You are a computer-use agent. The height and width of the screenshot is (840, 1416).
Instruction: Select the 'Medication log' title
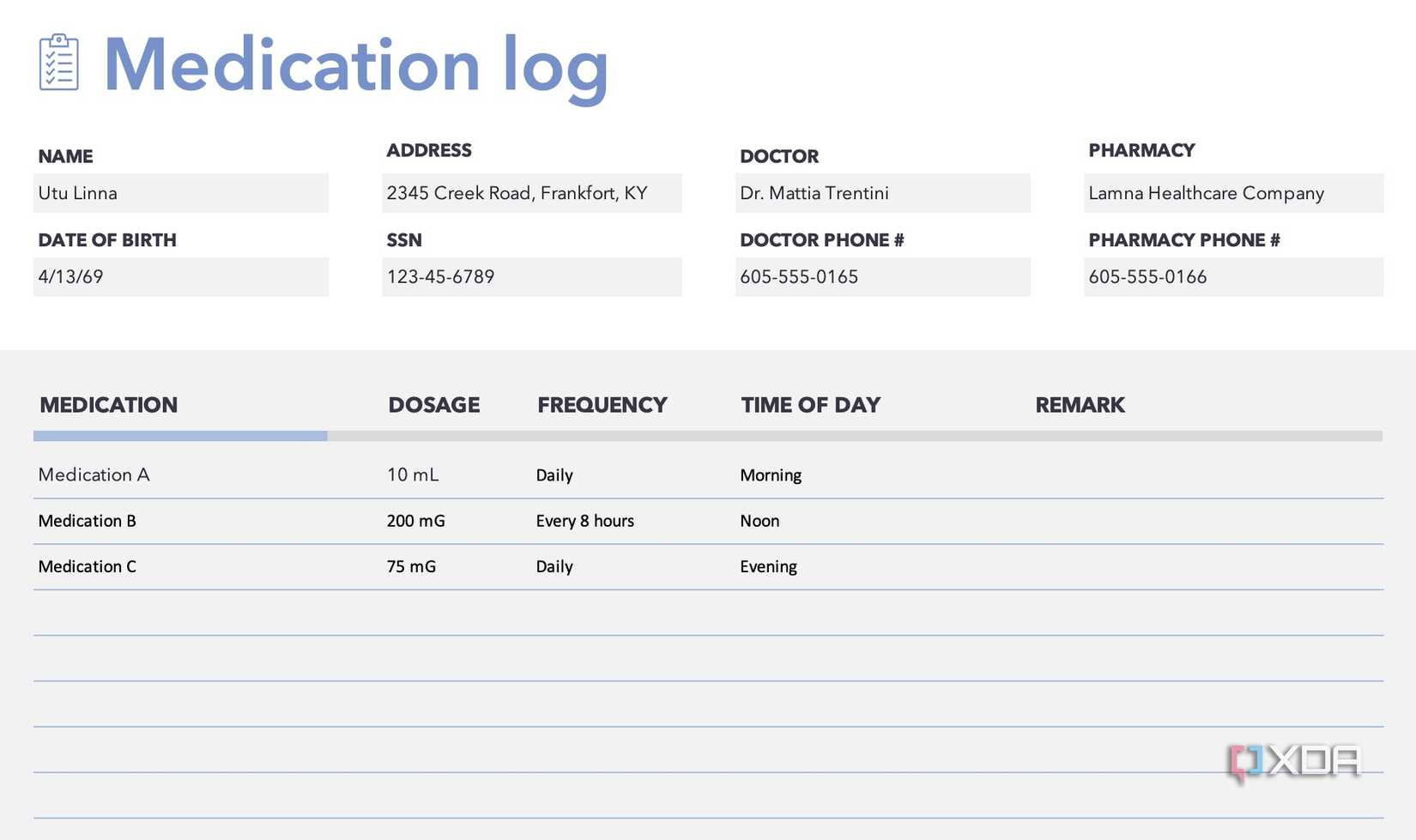click(x=356, y=67)
